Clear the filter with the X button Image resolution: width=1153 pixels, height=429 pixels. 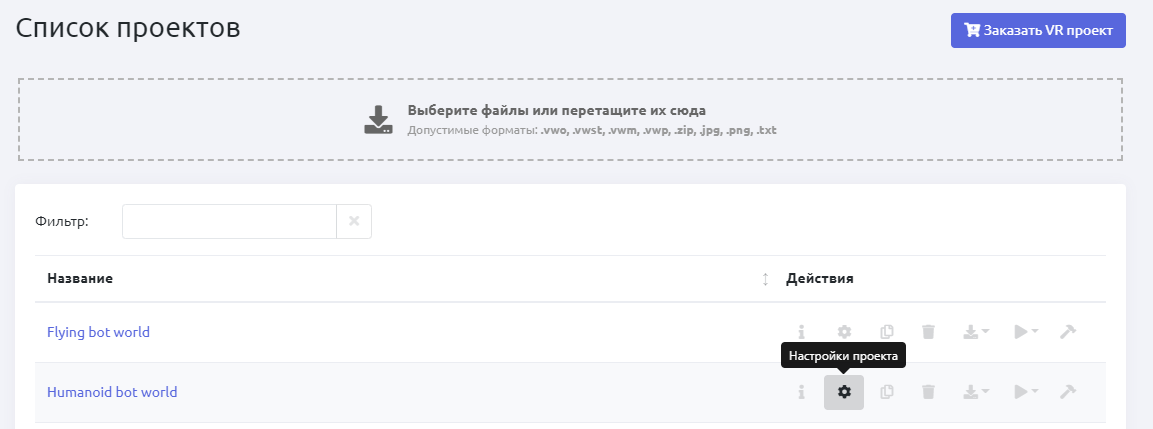coord(354,222)
